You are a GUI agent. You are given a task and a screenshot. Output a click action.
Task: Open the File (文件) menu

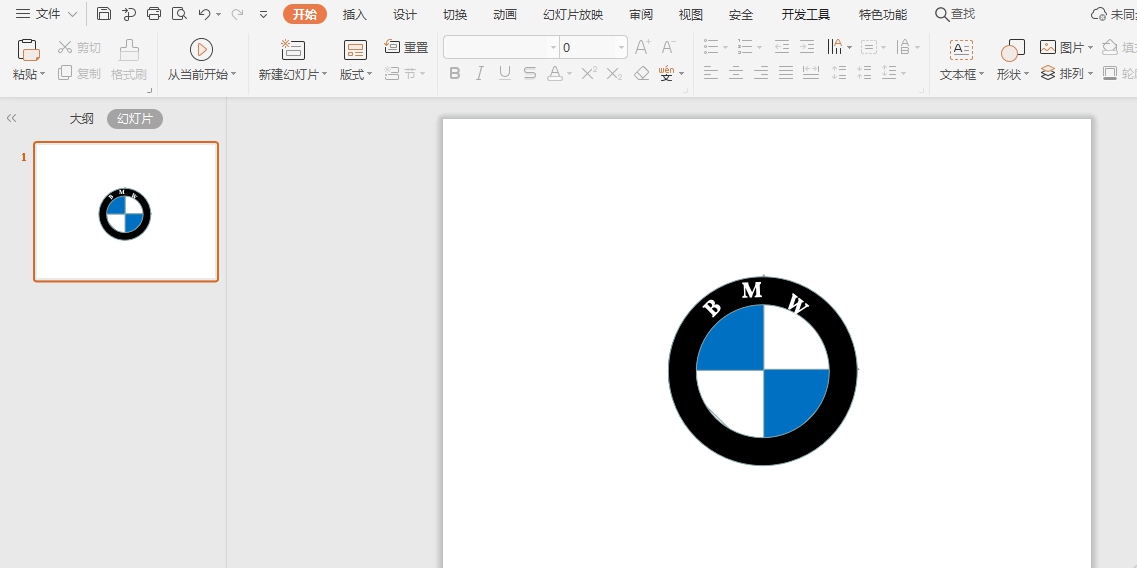[x=46, y=14]
